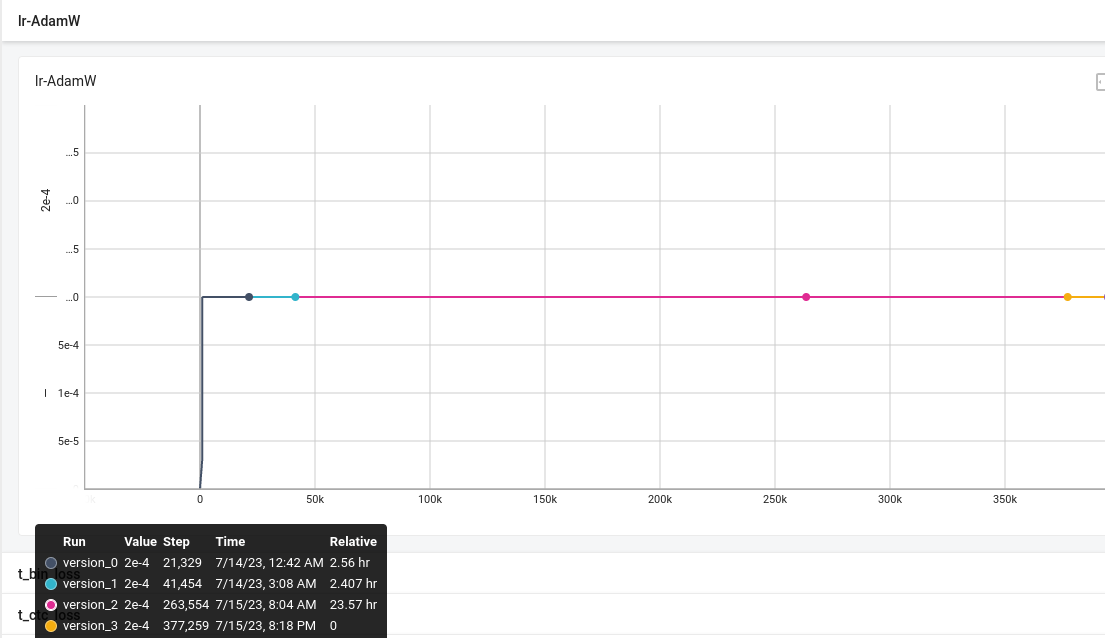Click the Run column header
The image size is (1105, 638).
[x=74, y=541]
